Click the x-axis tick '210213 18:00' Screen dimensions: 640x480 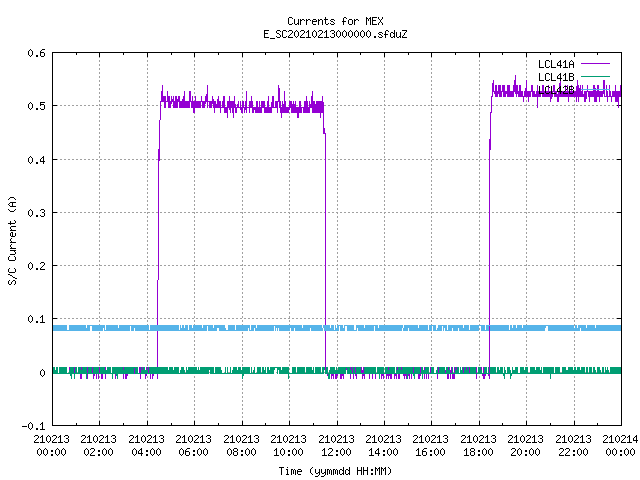coord(478,446)
